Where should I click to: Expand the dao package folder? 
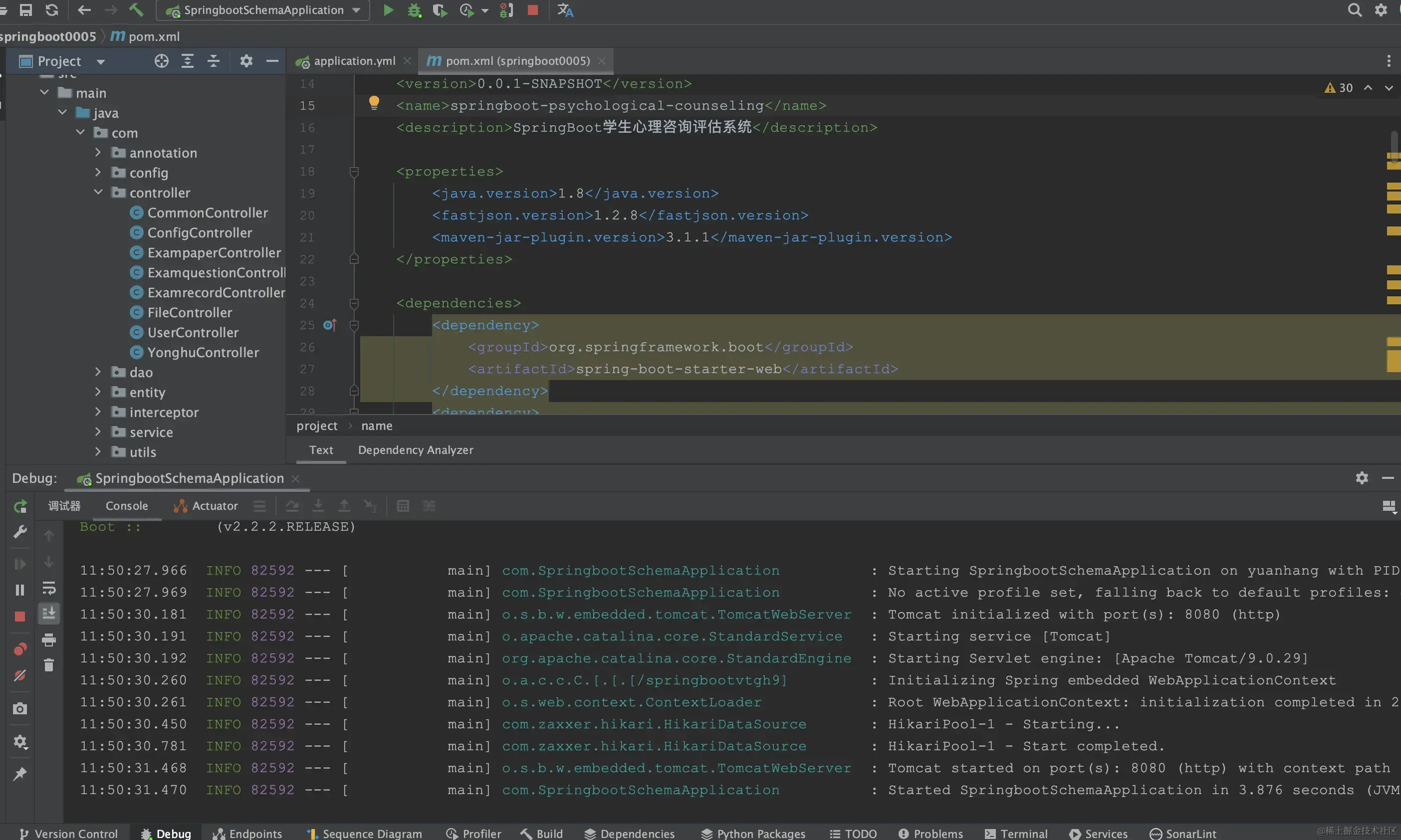click(98, 372)
